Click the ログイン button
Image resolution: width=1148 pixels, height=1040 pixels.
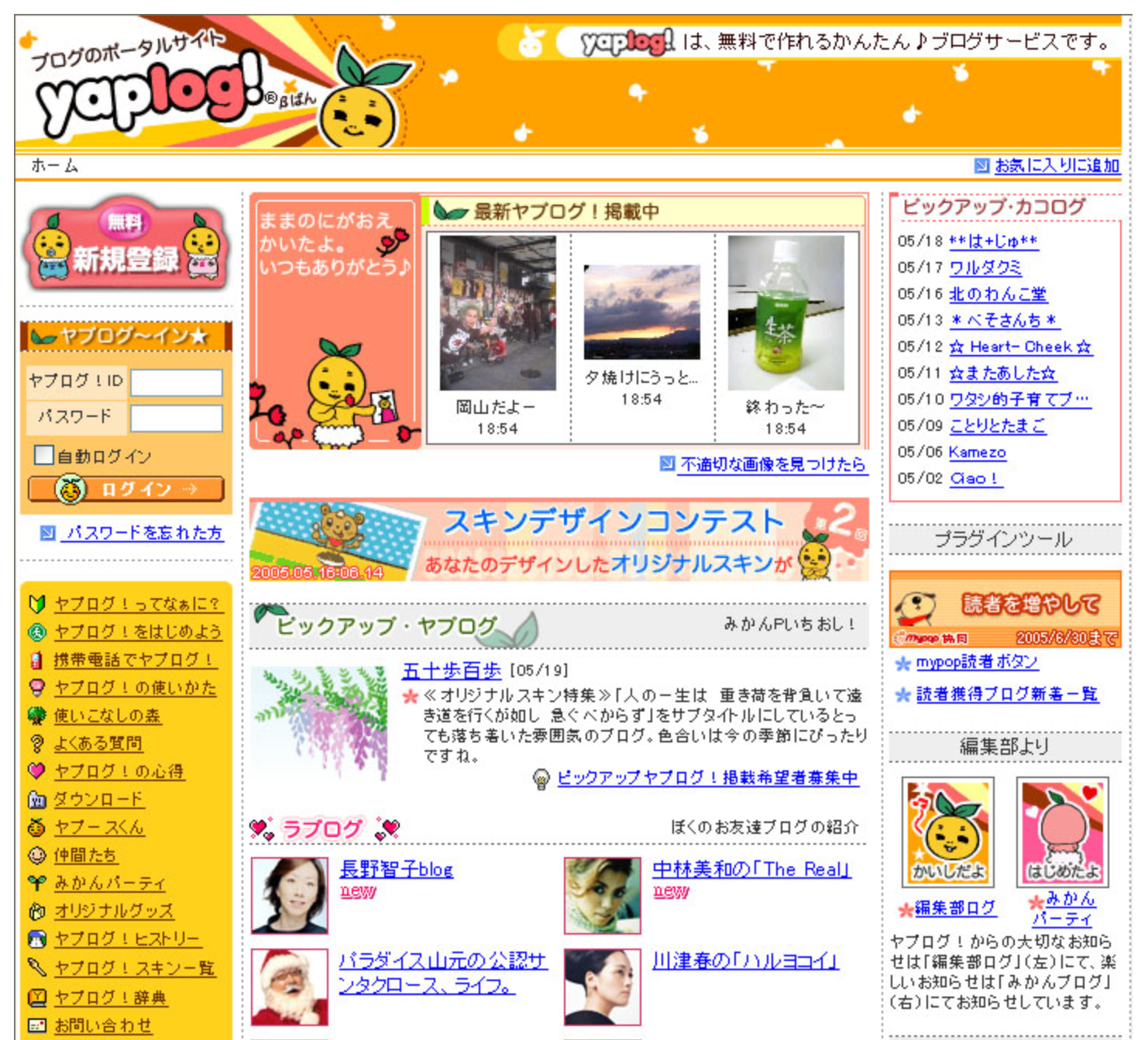click(x=126, y=489)
